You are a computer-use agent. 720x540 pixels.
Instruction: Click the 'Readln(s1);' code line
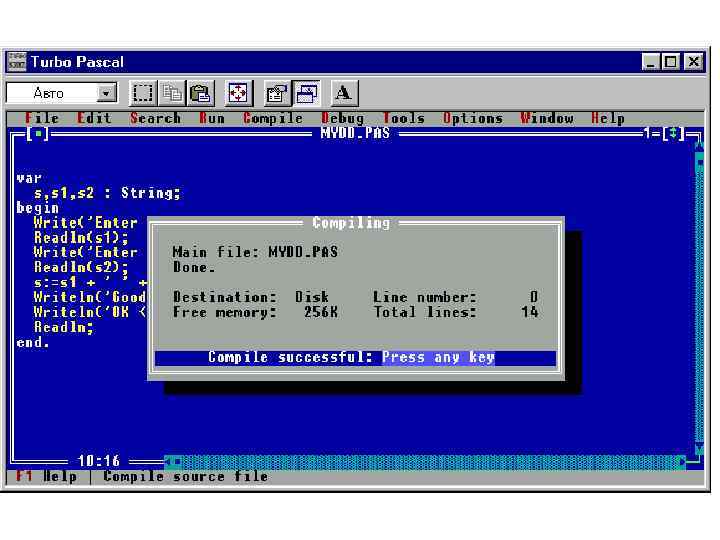[81, 237]
